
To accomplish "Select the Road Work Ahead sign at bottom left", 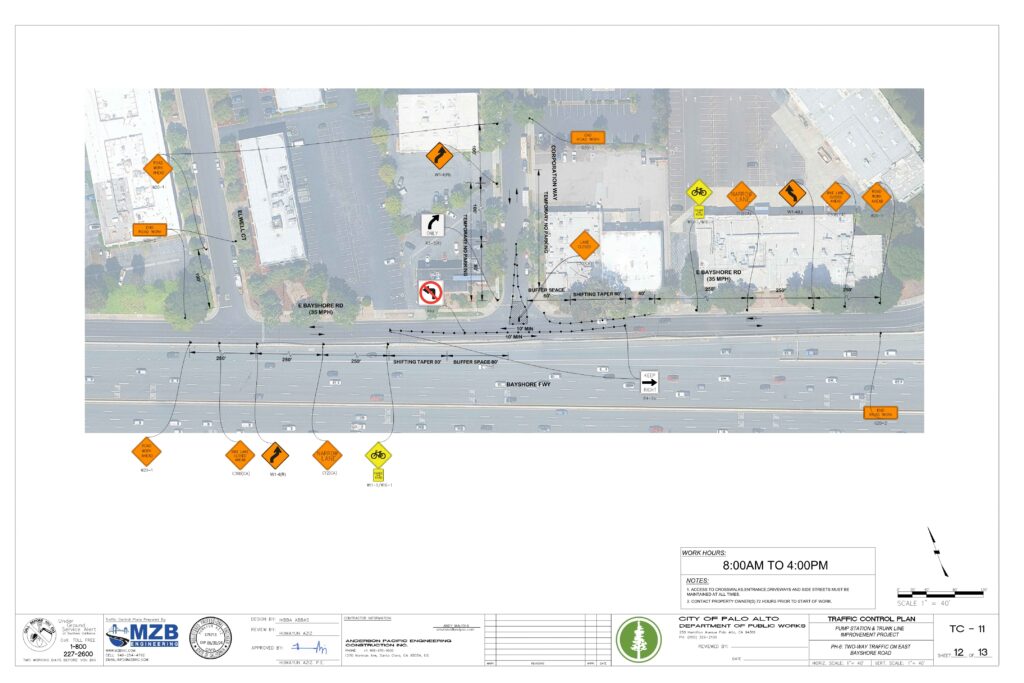I will pos(146,452).
